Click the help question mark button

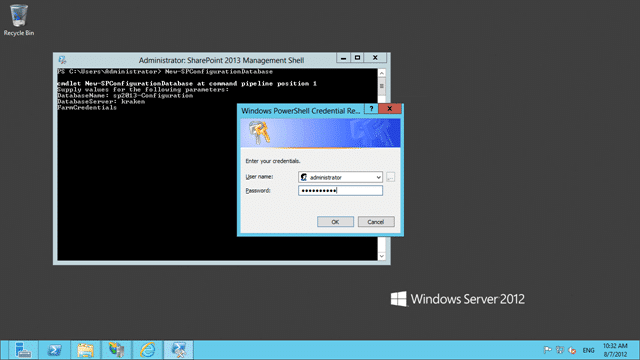(x=371, y=109)
